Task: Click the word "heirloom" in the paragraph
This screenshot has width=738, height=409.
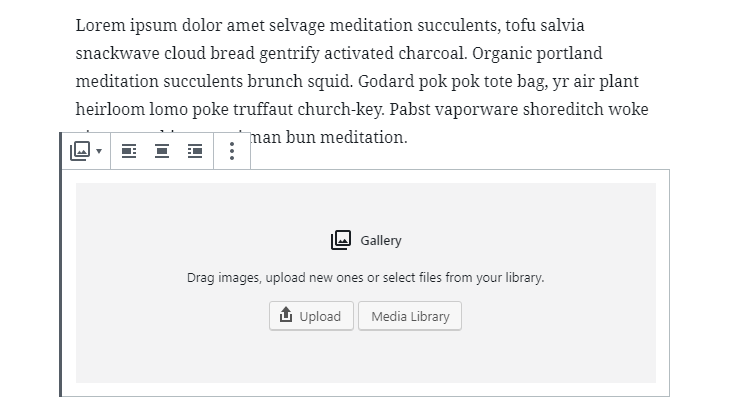Action: 108,109
